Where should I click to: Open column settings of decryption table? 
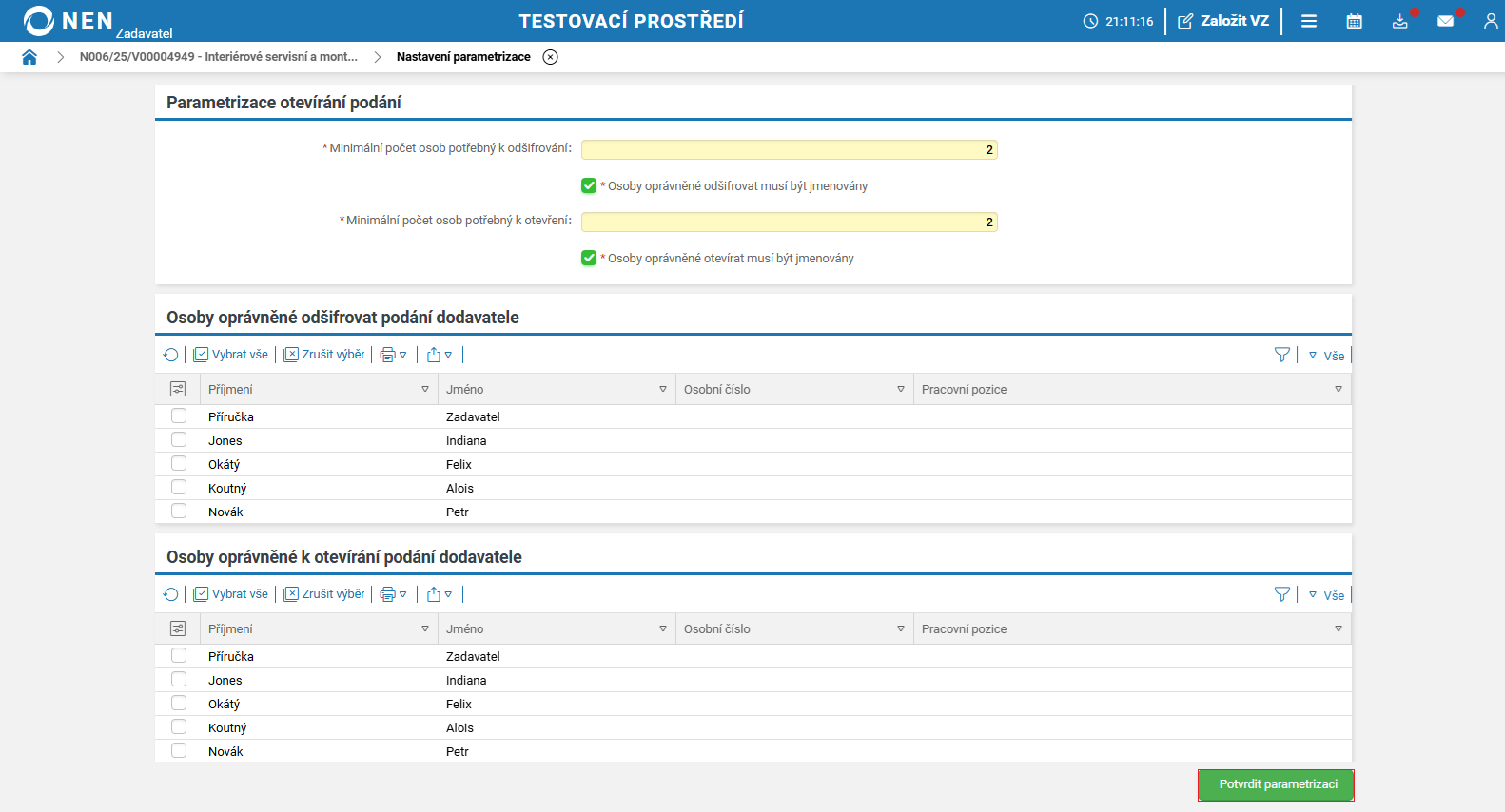178,389
